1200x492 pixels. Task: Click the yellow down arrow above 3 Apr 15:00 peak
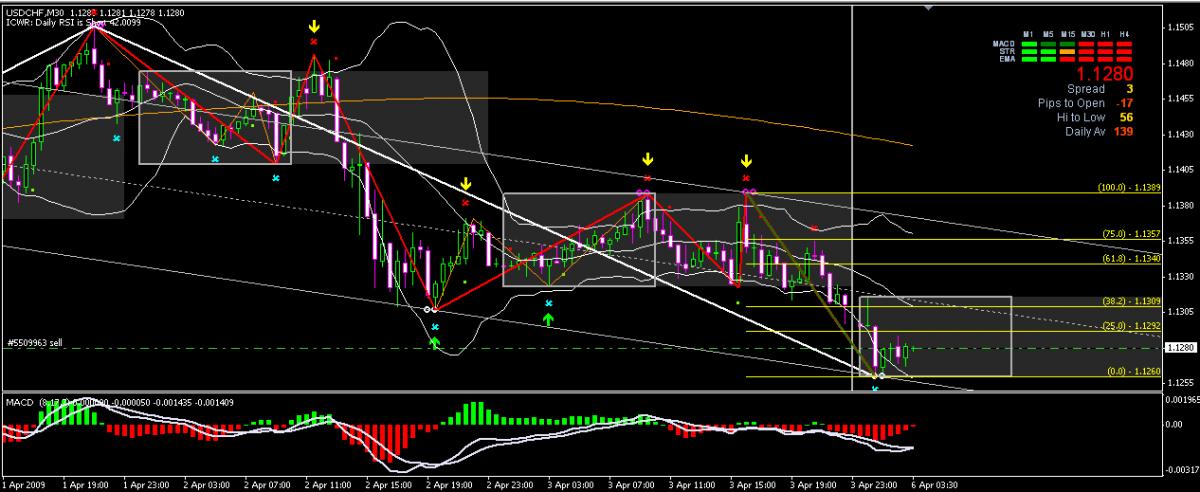(x=746, y=160)
